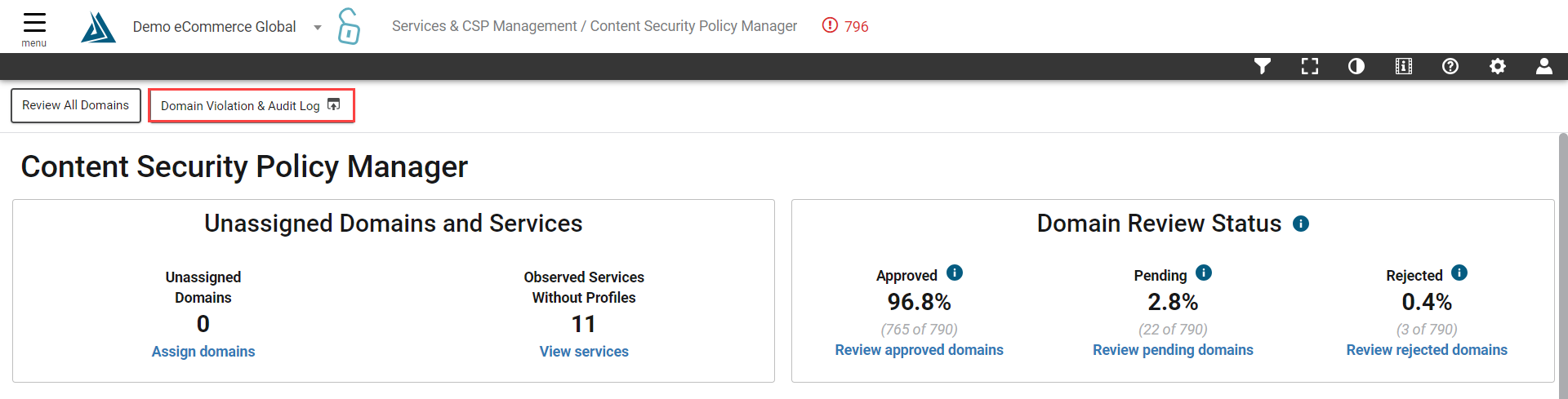View the 796 alerts indicator

click(x=845, y=26)
